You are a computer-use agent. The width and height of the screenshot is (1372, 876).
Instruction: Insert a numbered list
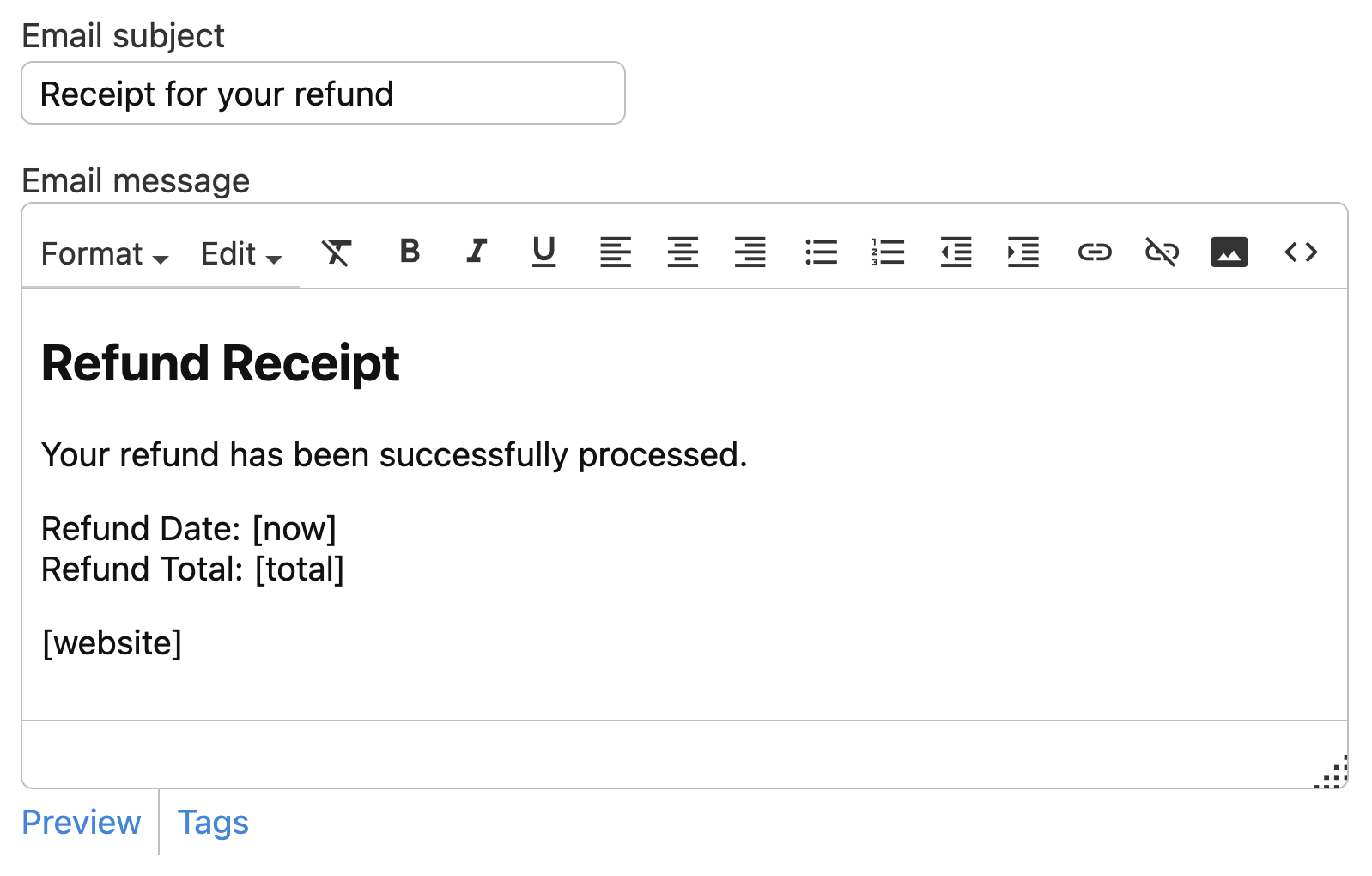tap(888, 252)
